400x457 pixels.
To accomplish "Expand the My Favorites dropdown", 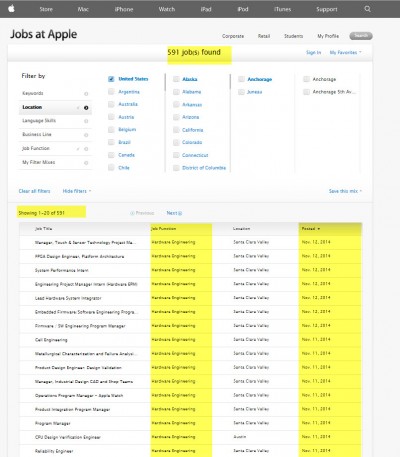I will (345, 52).
